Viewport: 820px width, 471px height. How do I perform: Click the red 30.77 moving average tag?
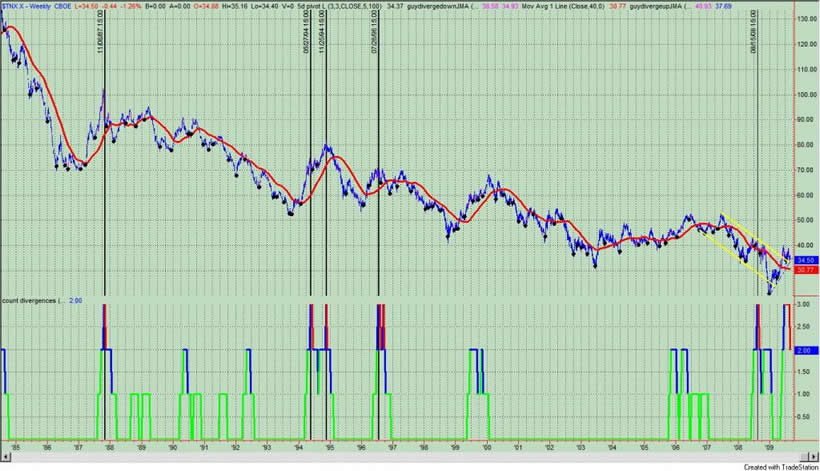(805, 269)
